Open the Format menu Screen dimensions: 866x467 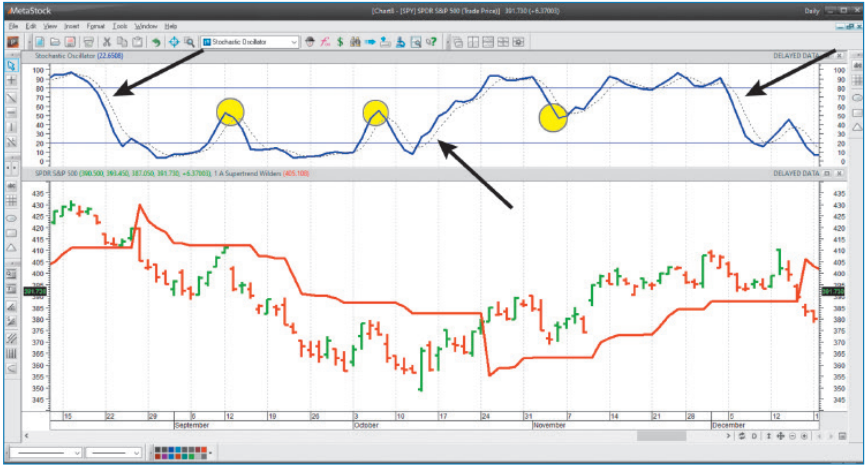[96, 24]
